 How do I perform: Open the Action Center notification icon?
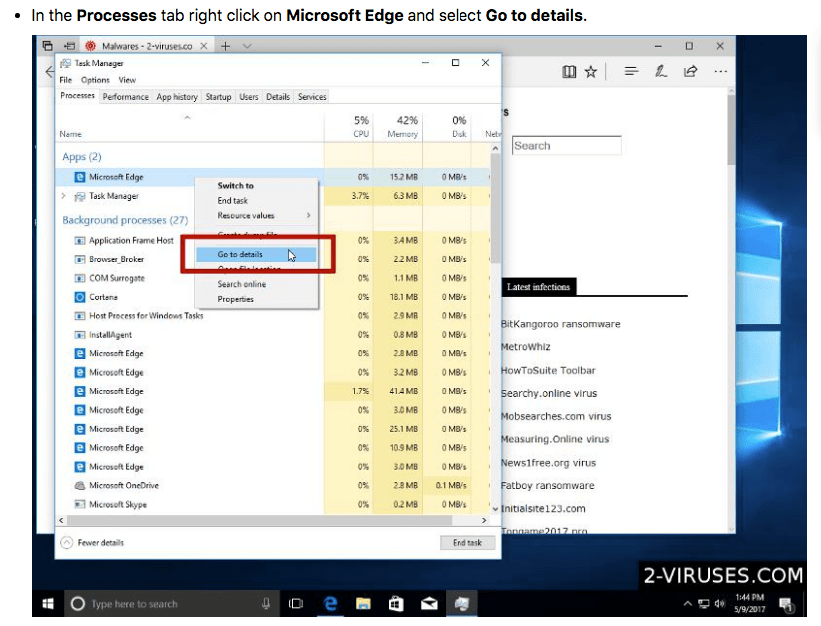click(786, 605)
